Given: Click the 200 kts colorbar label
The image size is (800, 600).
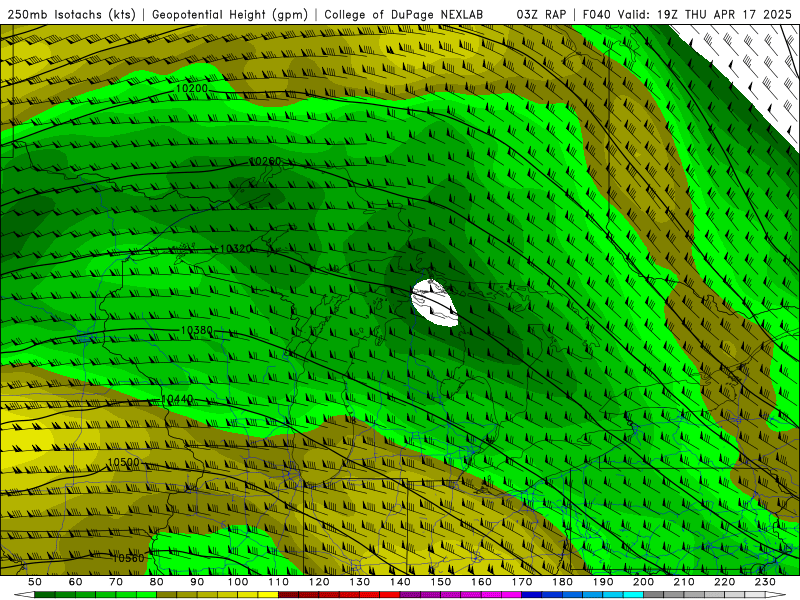Looking at the screenshot, I should [644, 582].
